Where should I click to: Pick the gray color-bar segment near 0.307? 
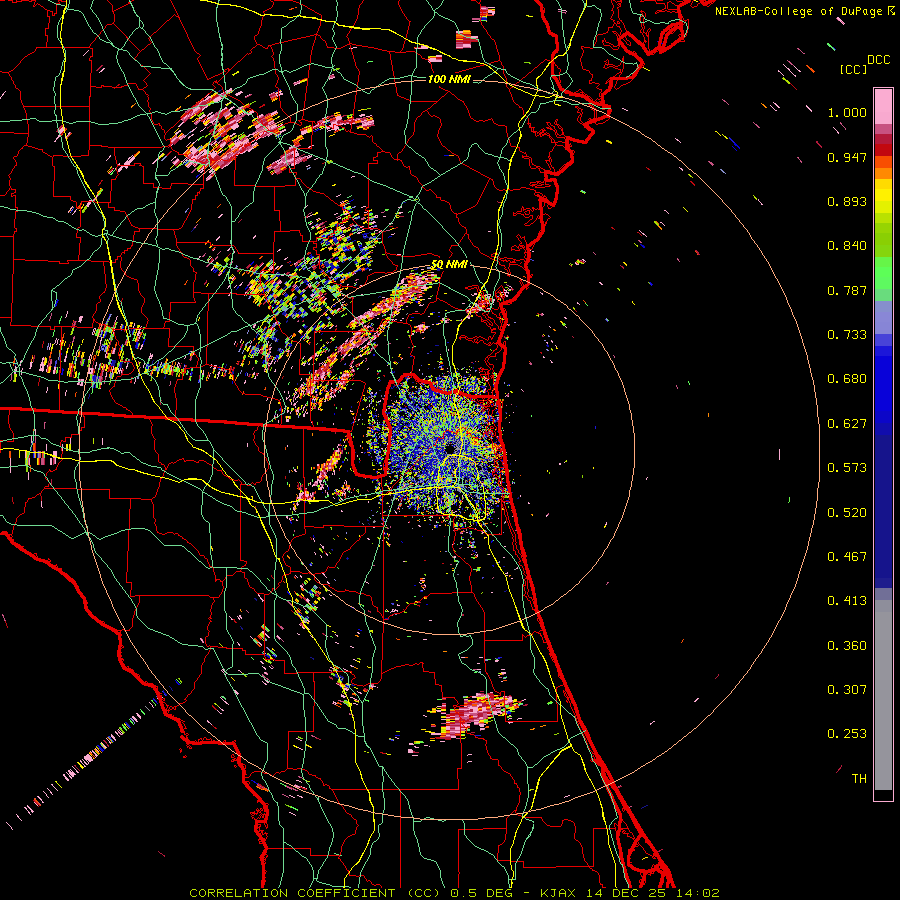pos(883,695)
